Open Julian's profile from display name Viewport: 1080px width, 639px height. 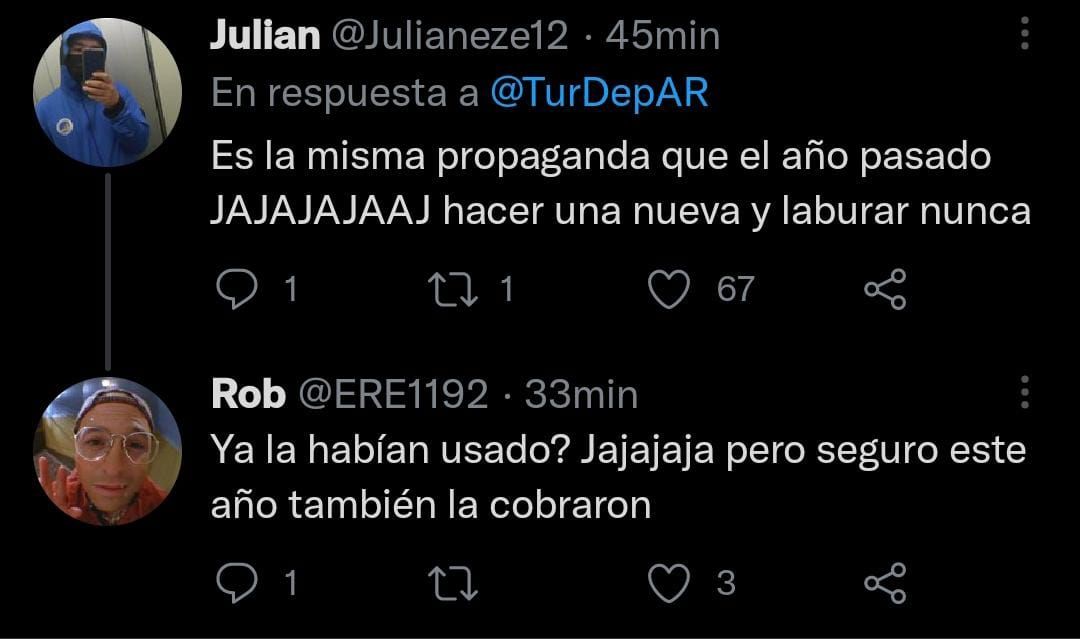(x=265, y=35)
